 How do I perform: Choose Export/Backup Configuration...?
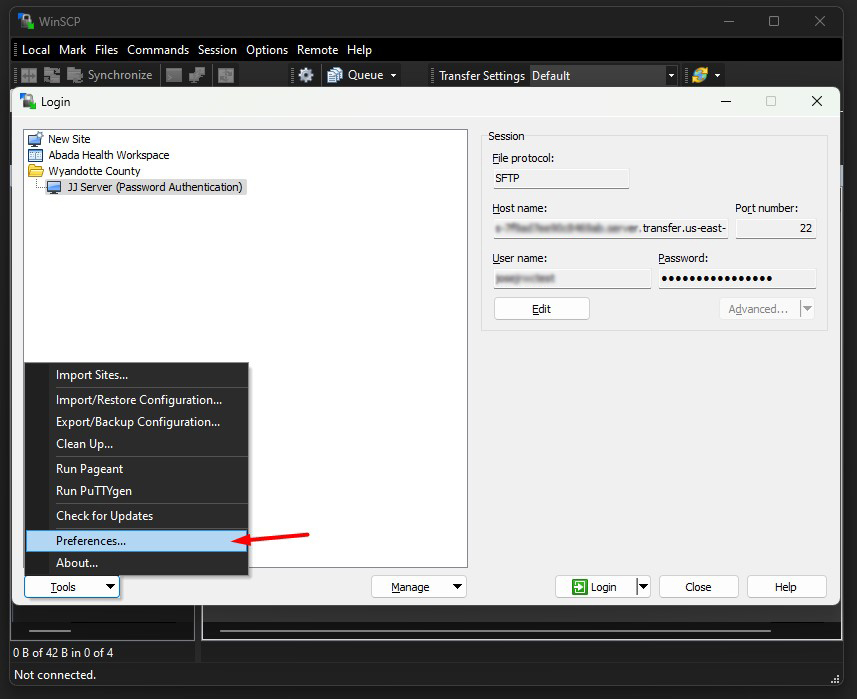point(137,422)
